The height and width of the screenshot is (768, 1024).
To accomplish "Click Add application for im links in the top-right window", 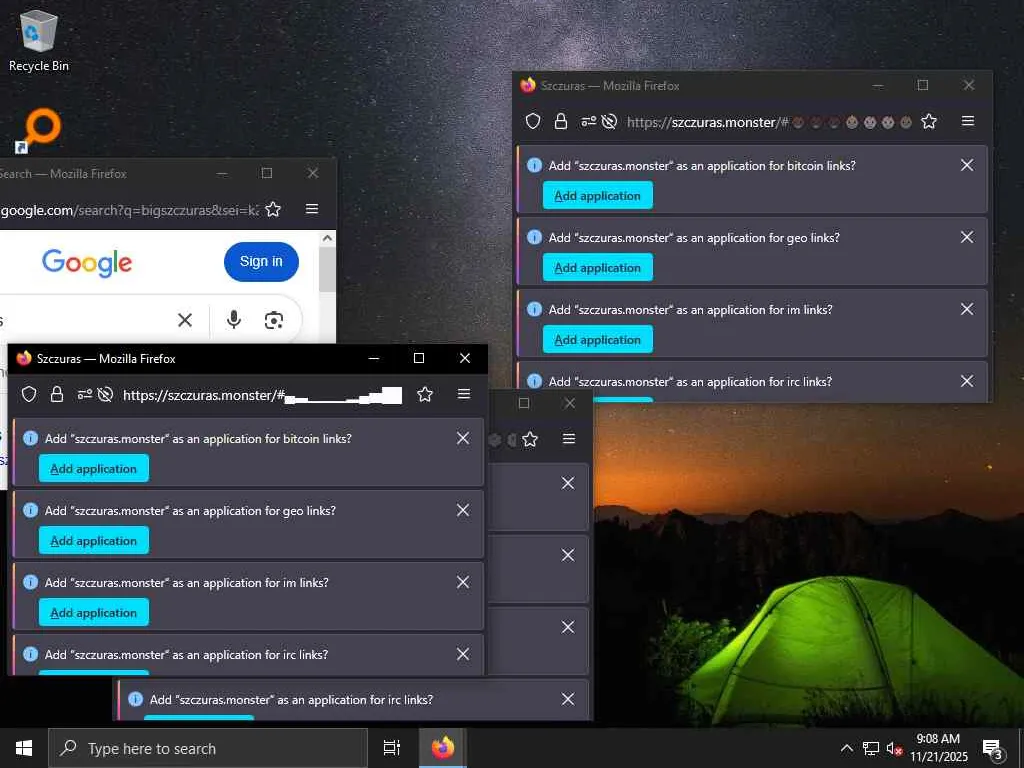I will click(x=598, y=340).
